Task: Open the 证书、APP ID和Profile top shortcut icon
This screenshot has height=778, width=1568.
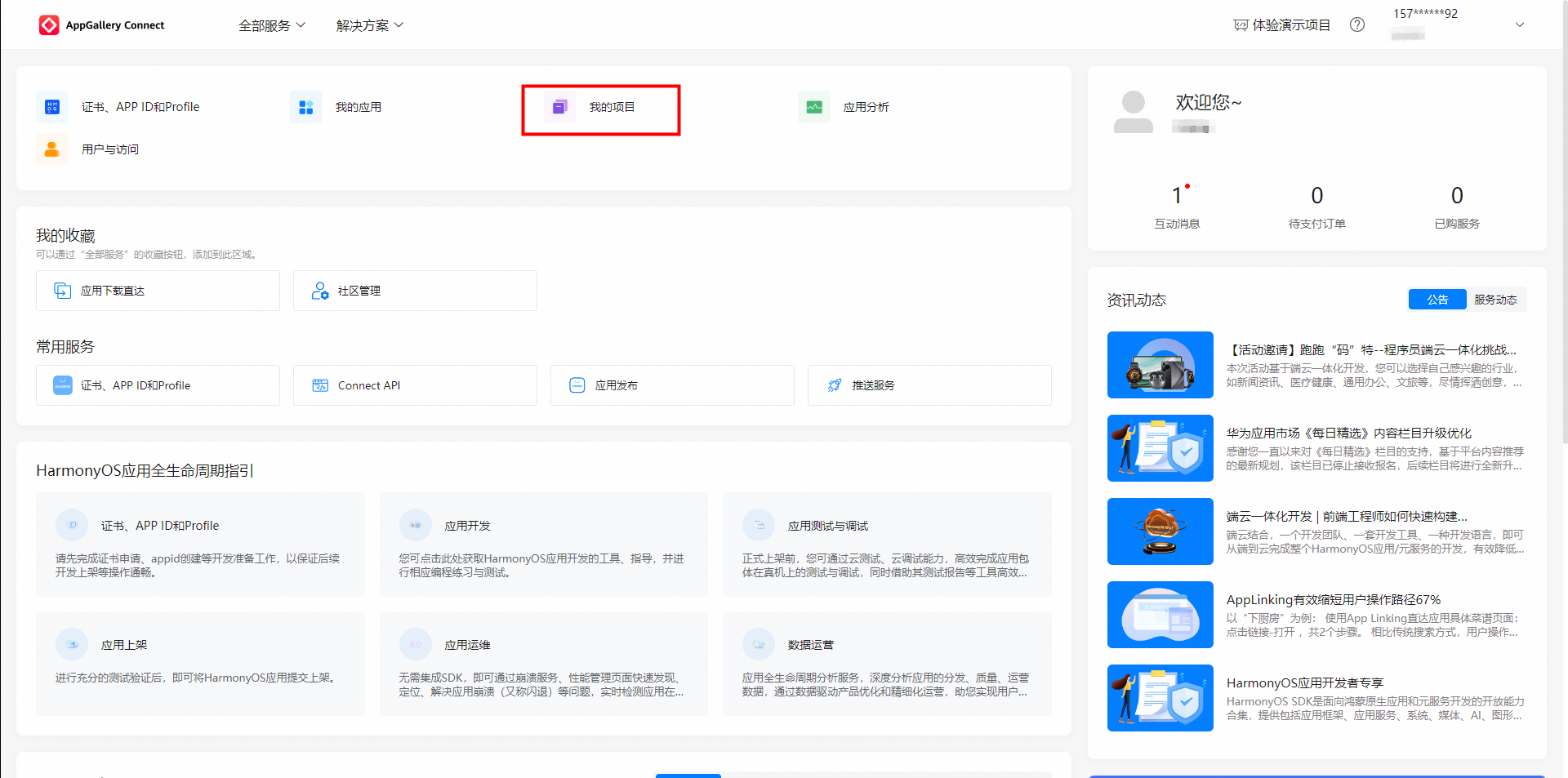Action: pyautogui.click(x=52, y=107)
